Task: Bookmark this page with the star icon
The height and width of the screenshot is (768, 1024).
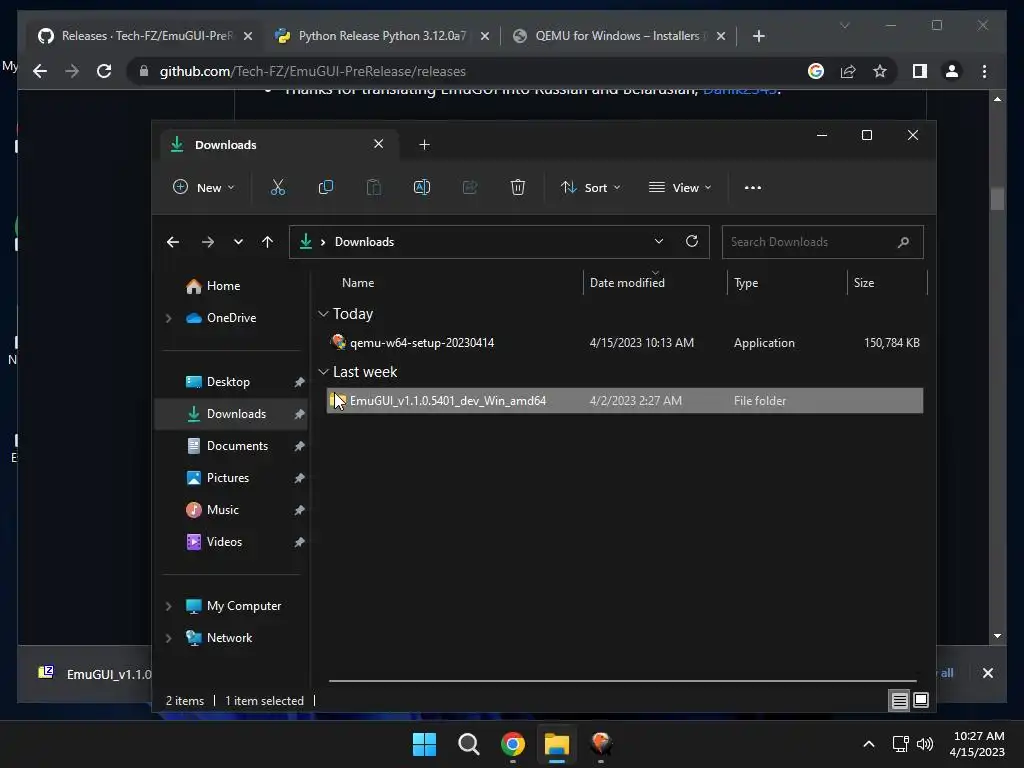Action: [880, 71]
